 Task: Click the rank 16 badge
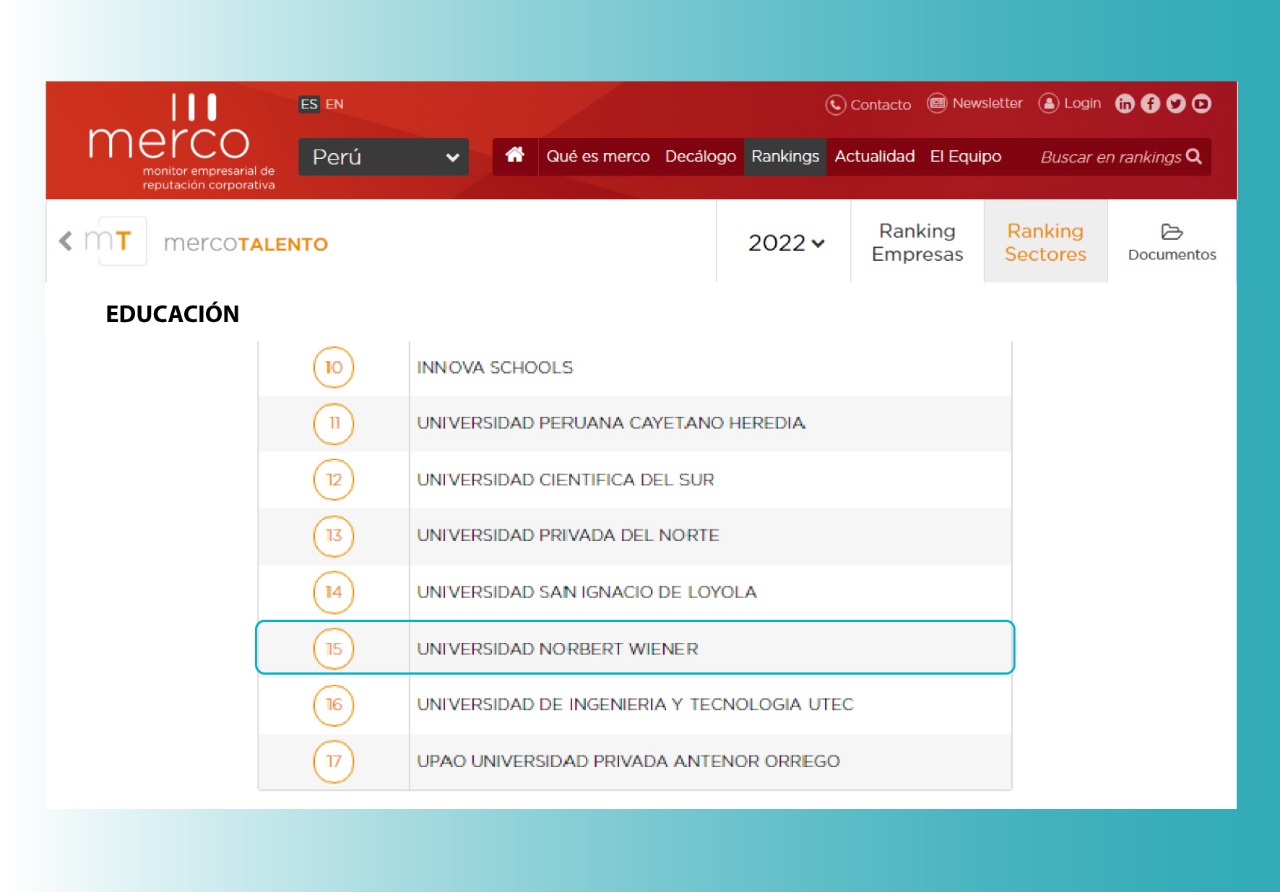pos(334,705)
